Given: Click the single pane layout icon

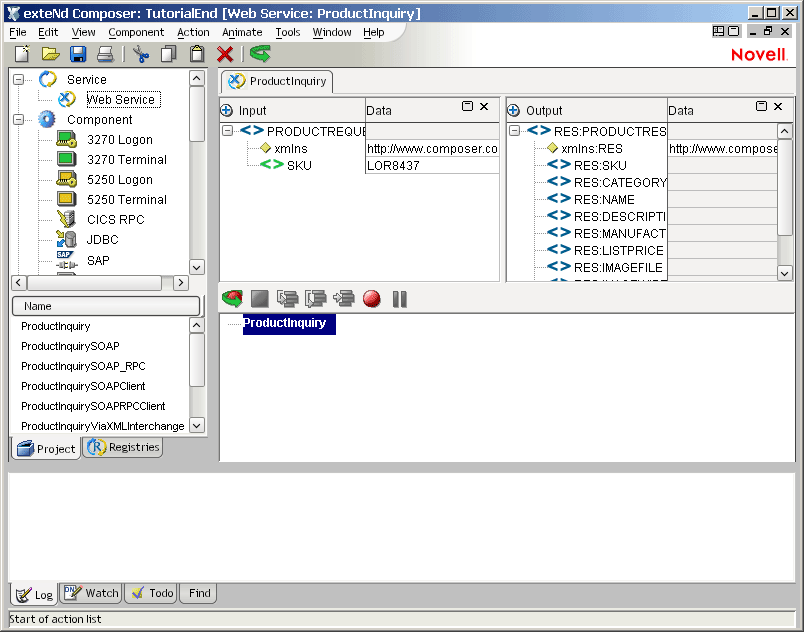Looking at the screenshot, I should [734, 31].
